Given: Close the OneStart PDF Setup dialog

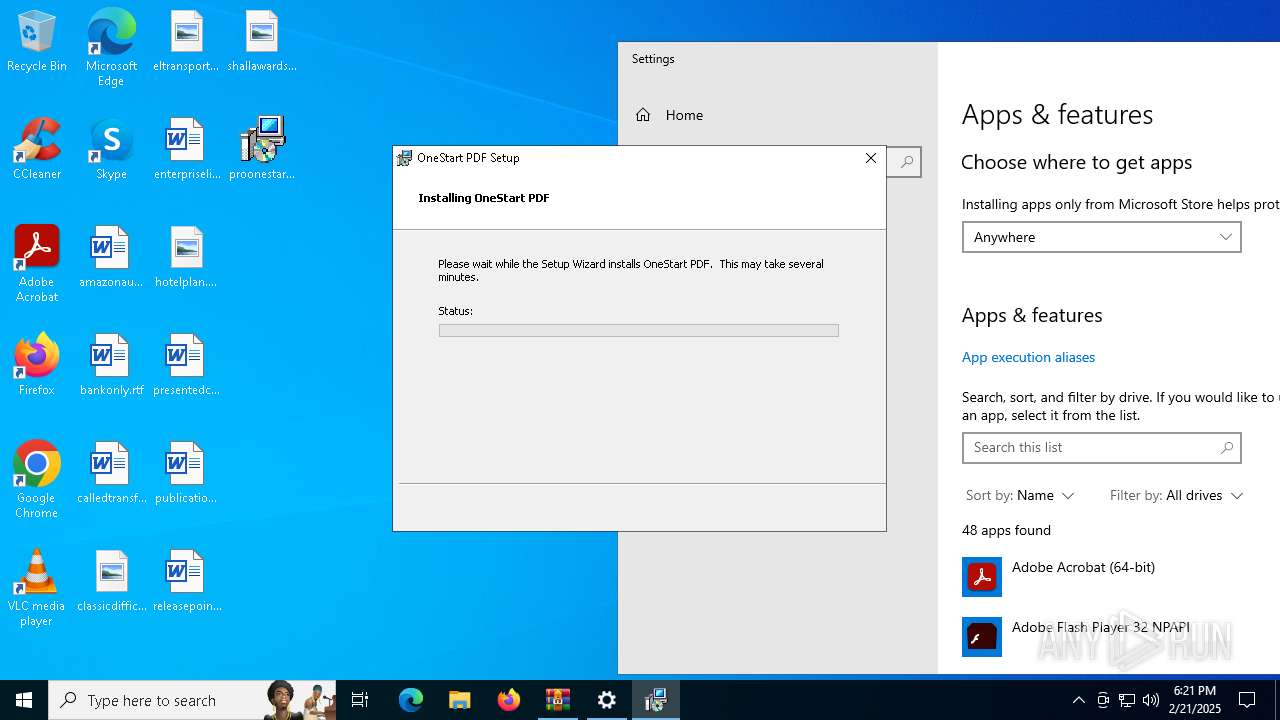Looking at the screenshot, I should 871,158.
